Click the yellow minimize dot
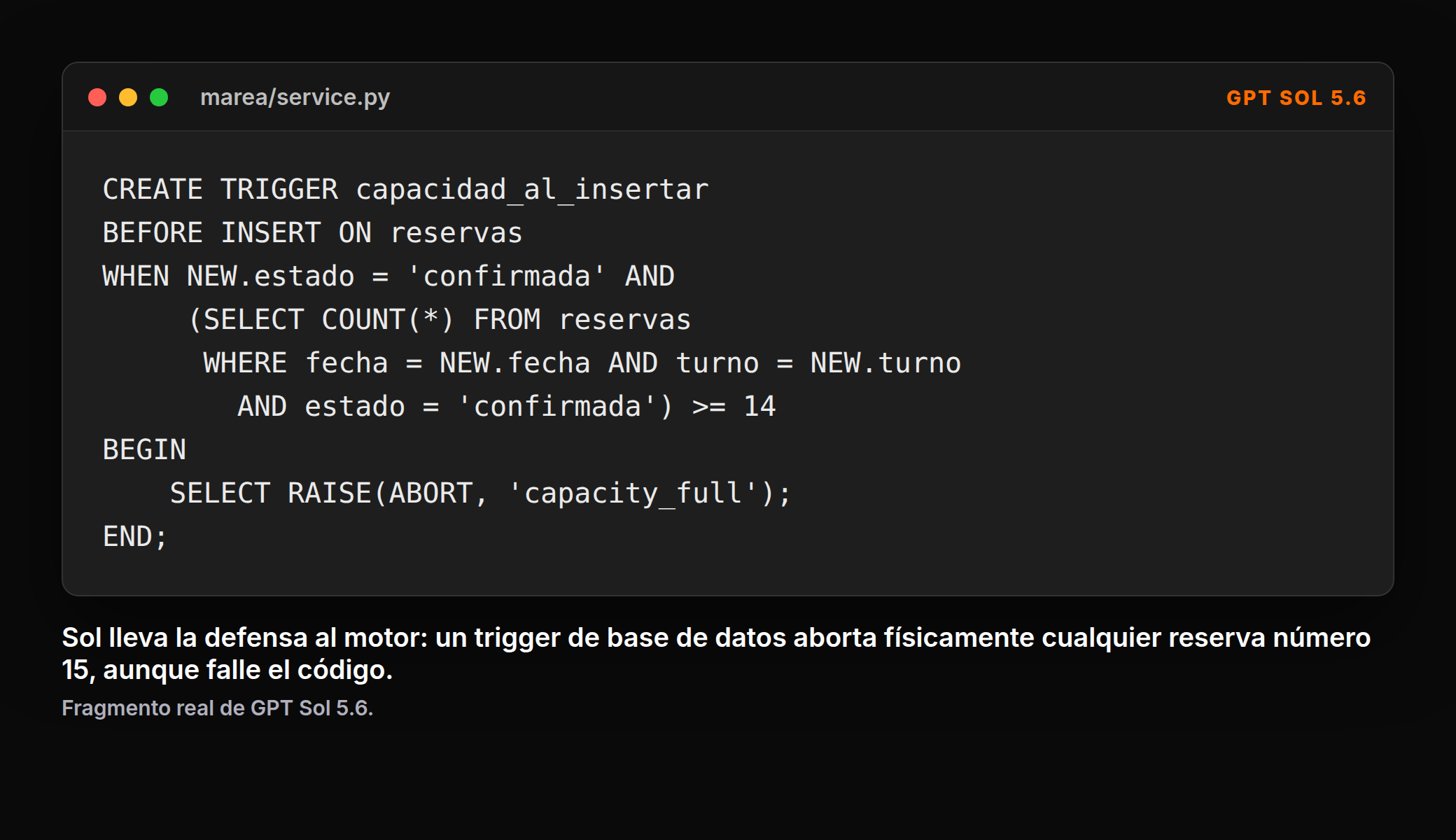1456x840 pixels. [128, 97]
